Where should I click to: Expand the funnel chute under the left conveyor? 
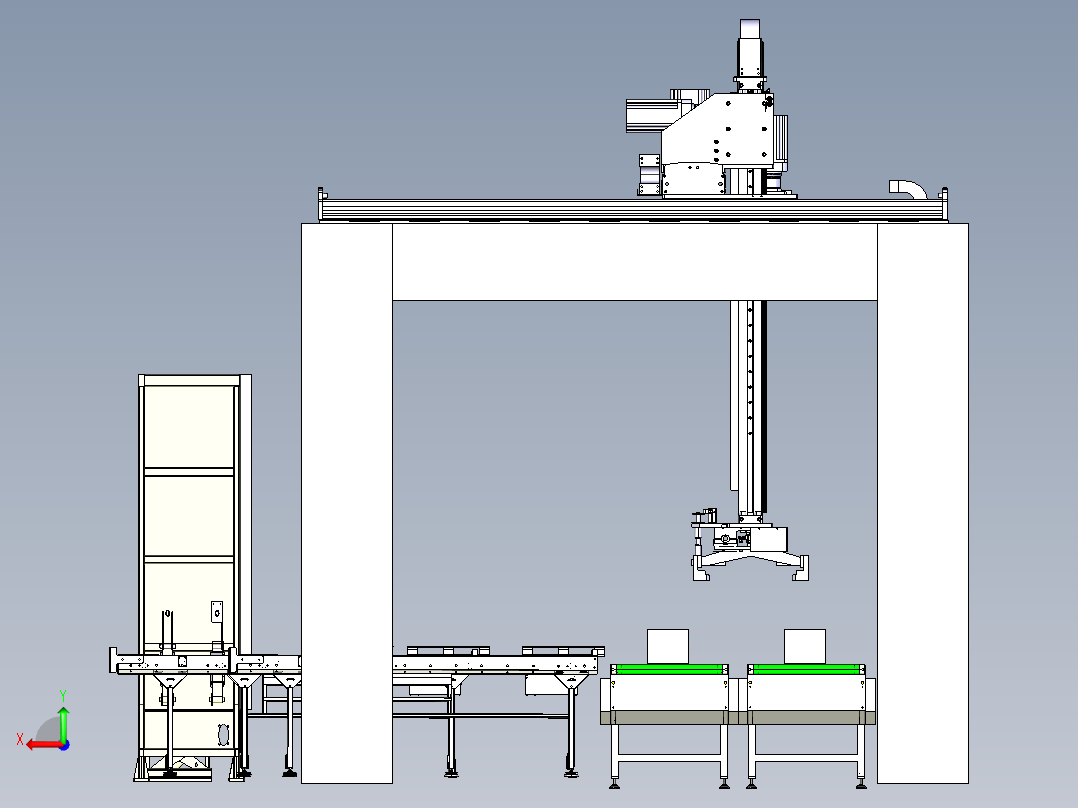click(x=170, y=680)
